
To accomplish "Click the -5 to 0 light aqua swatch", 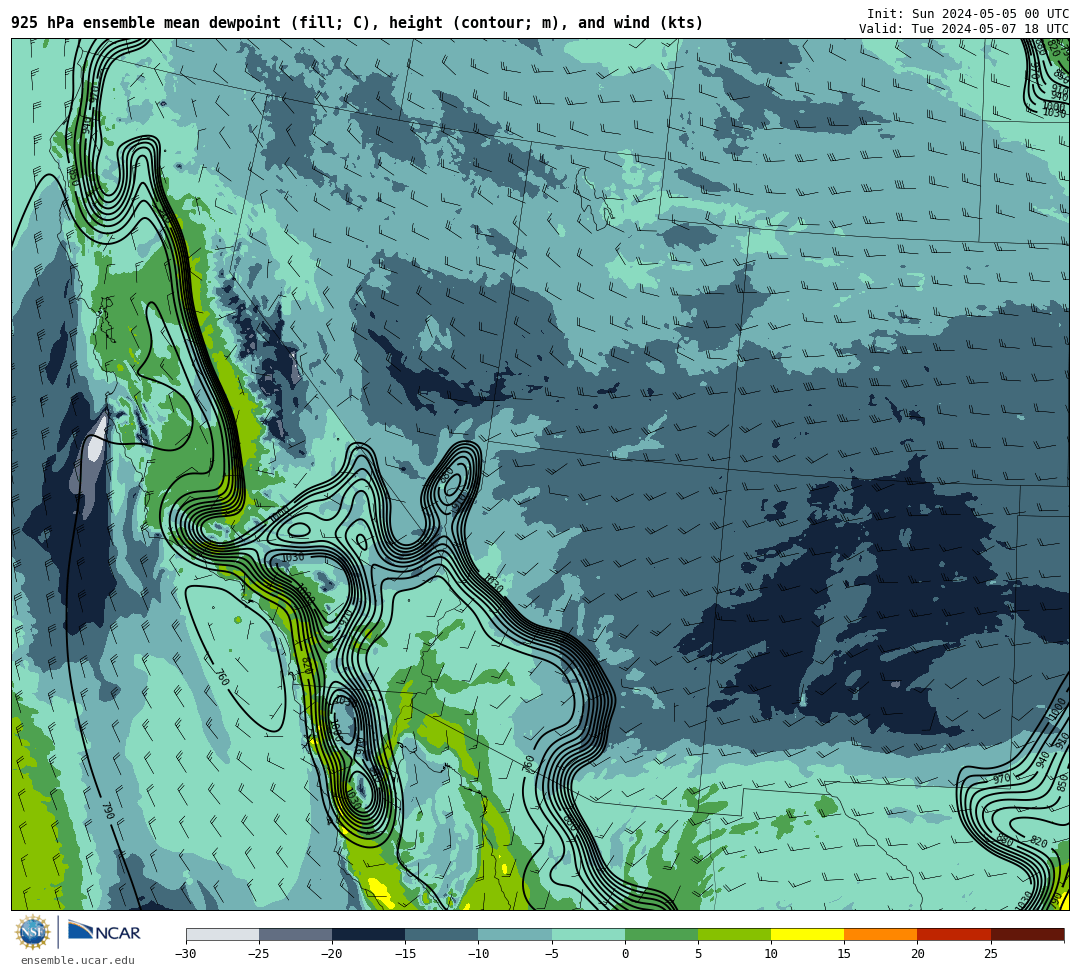I will [588, 934].
